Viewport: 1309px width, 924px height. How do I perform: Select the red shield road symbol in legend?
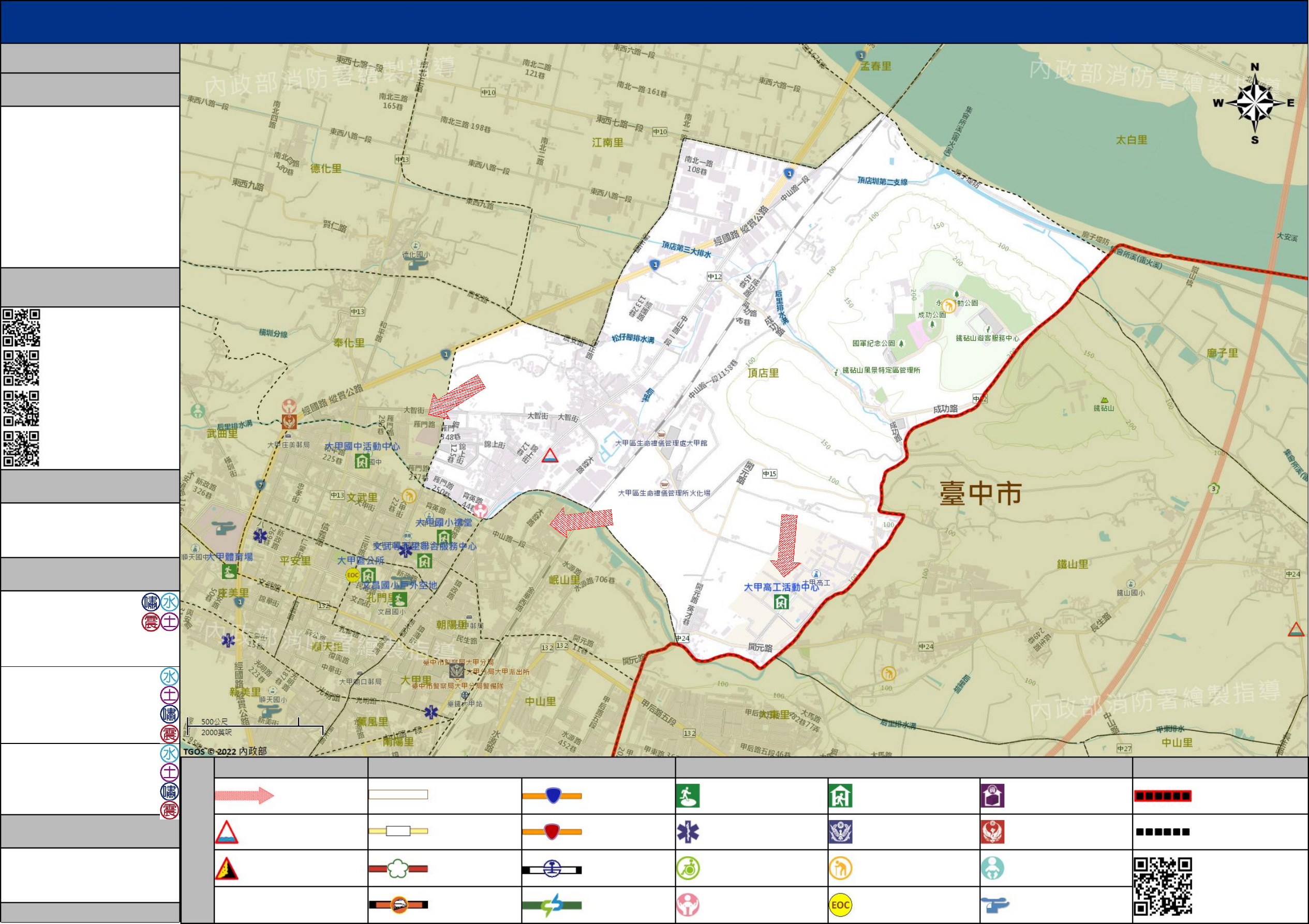pos(553,832)
